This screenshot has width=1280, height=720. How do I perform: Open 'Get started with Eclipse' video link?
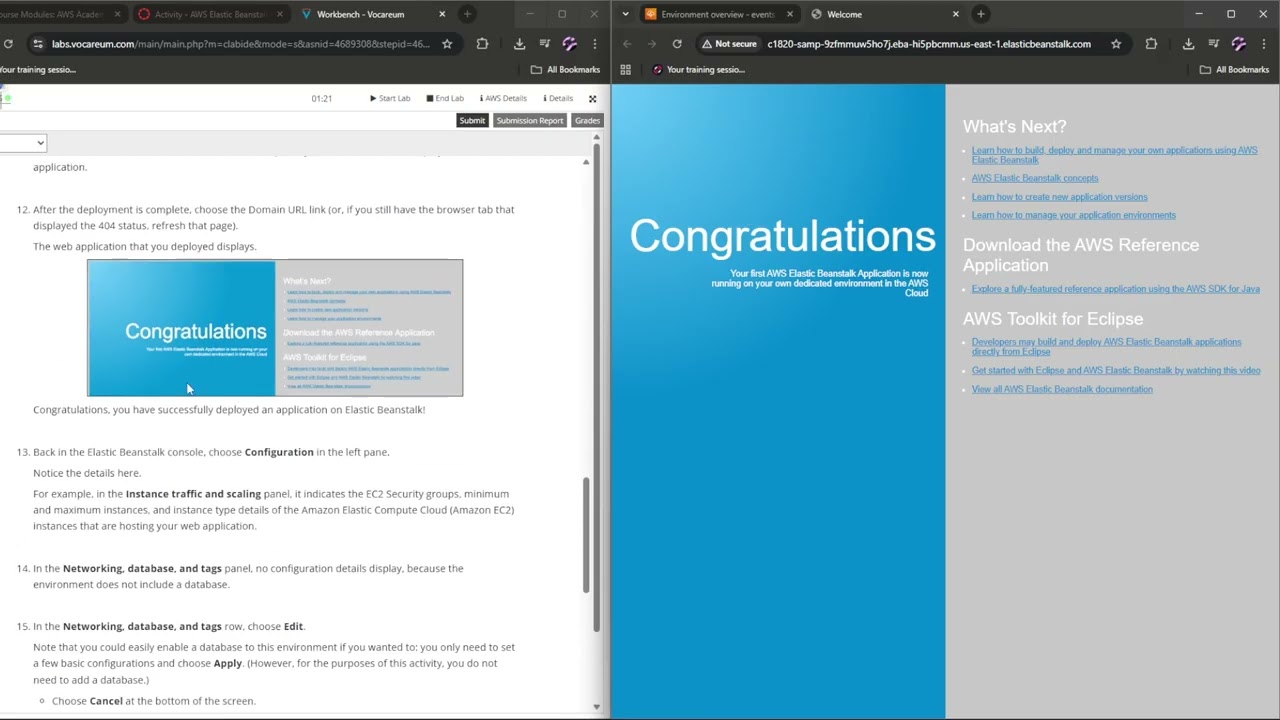click(1115, 370)
